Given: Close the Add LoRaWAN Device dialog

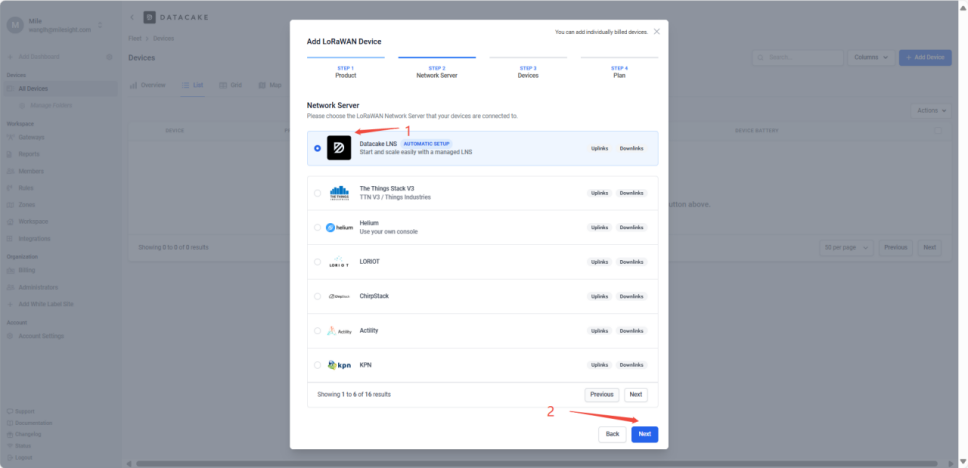Looking at the screenshot, I should (x=657, y=31).
